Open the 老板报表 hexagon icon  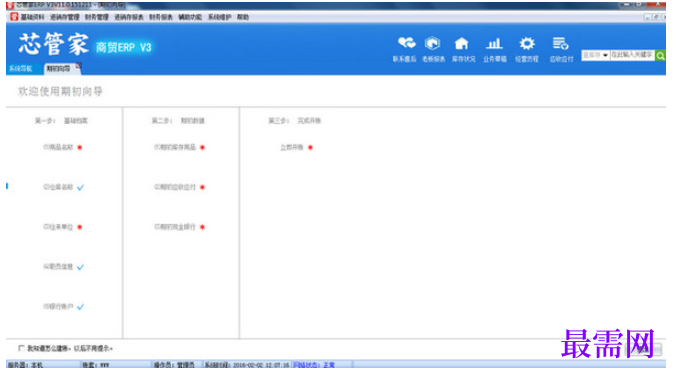coord(433,44)
